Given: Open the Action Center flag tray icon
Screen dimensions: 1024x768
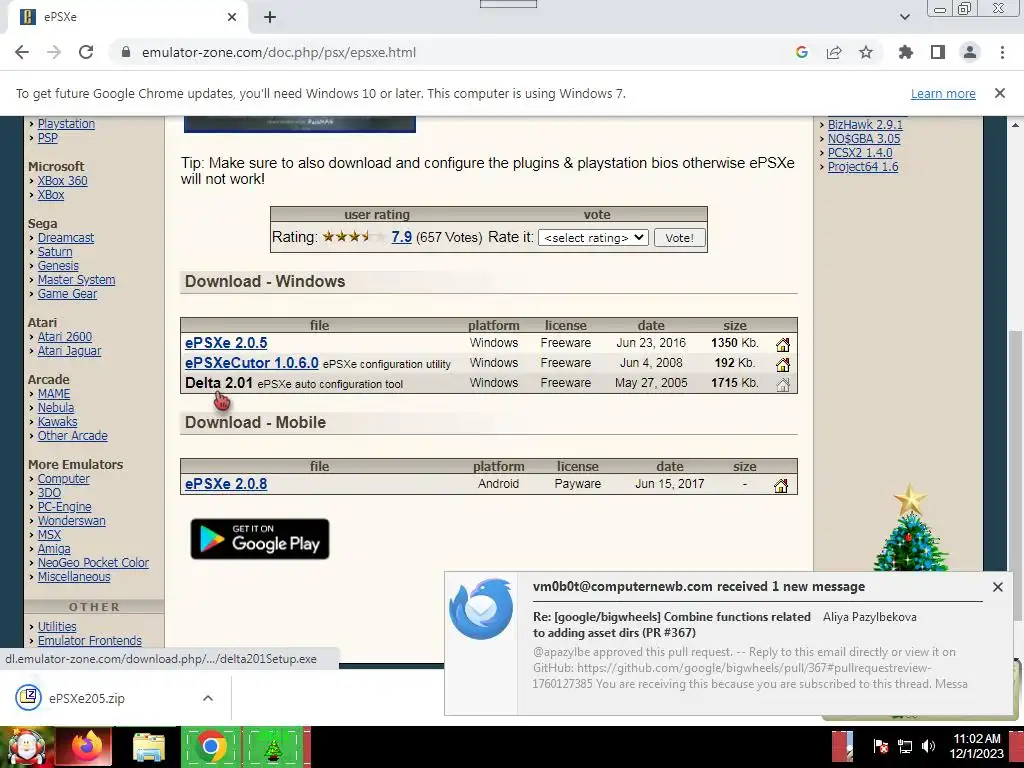Looking at the screenshot, I should (880, 746).
